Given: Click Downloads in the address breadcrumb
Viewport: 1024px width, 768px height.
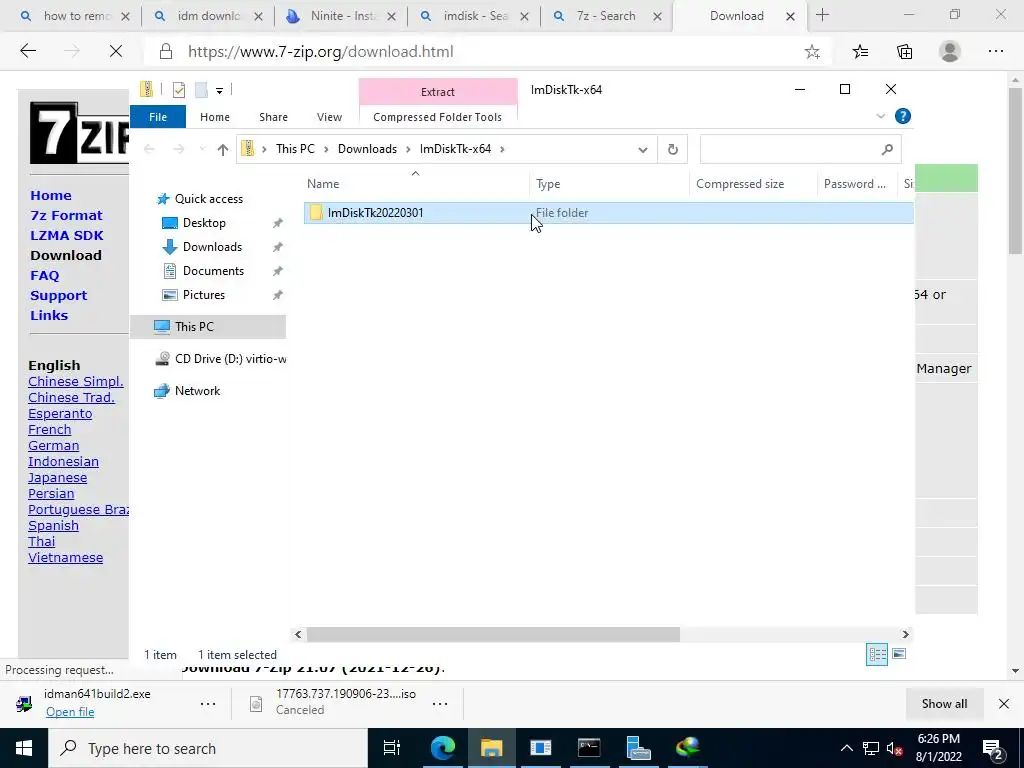Looking at the screenshot, I should click(367, 149).
